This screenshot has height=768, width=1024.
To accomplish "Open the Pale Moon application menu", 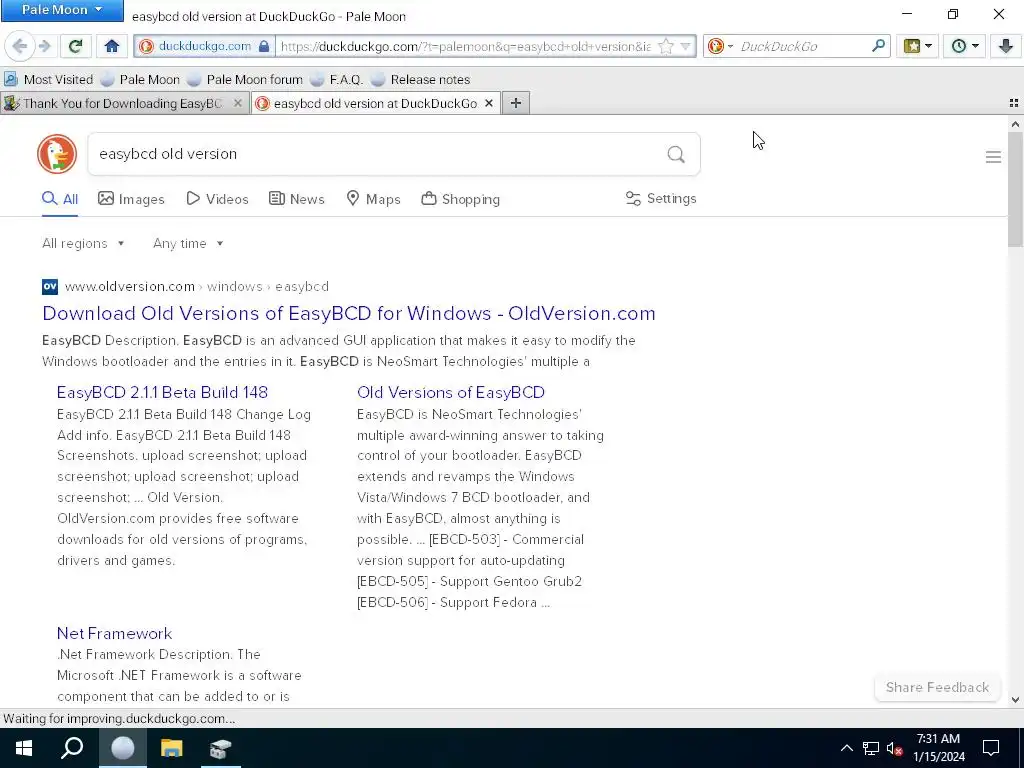I will tap(62, 10).
